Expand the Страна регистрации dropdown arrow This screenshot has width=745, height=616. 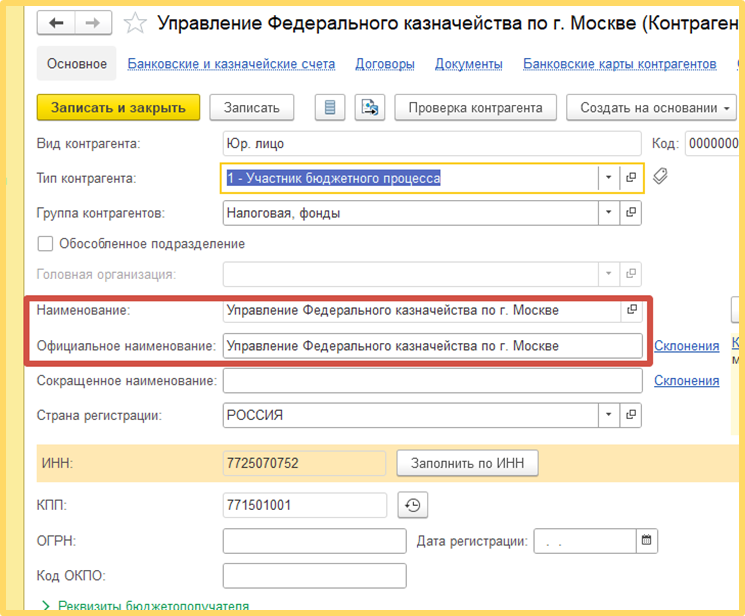click(609, 415)
